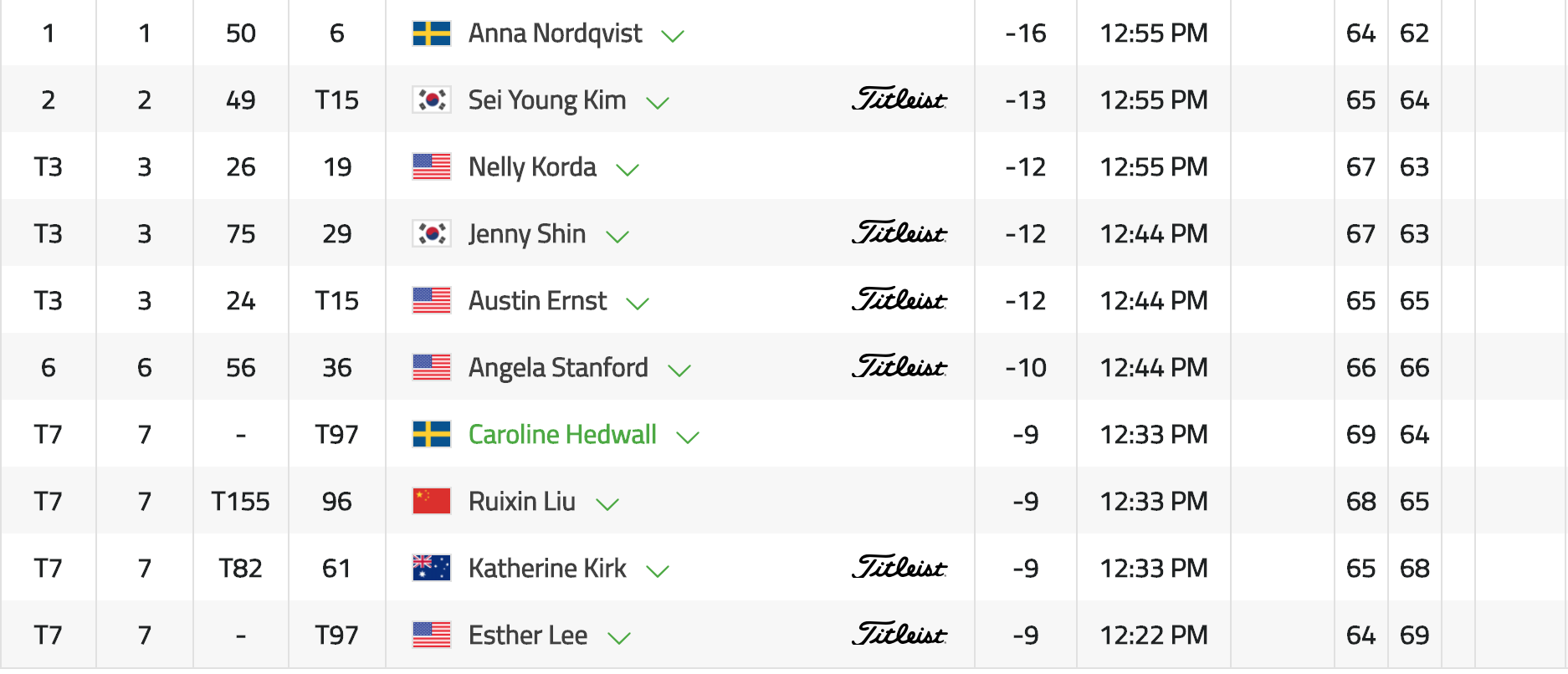The image size is (1568, 674).
Task: Click Titleist logo in Esther Lee's row
Action: tap(899, 634)
